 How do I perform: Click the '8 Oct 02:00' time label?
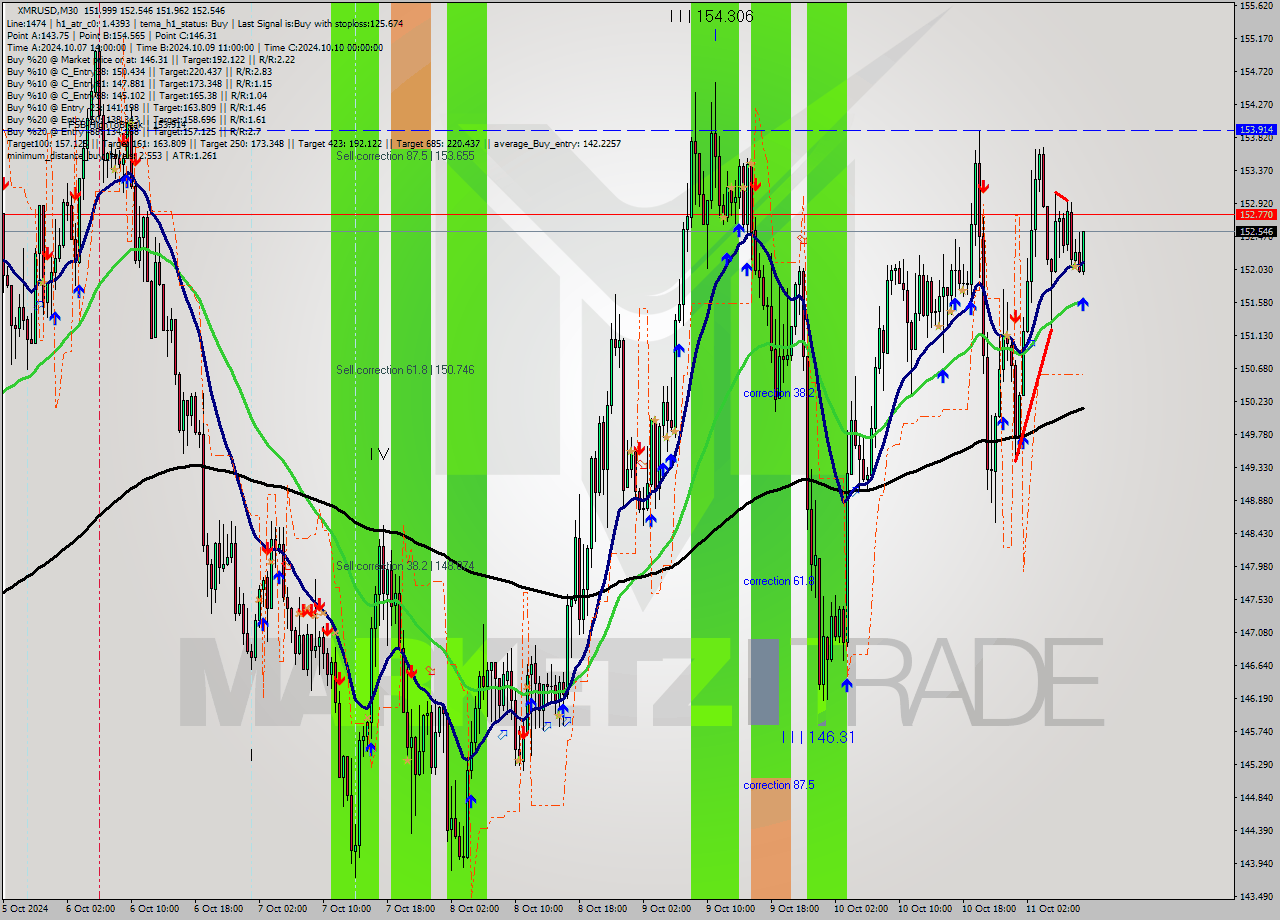click(474, 909)
